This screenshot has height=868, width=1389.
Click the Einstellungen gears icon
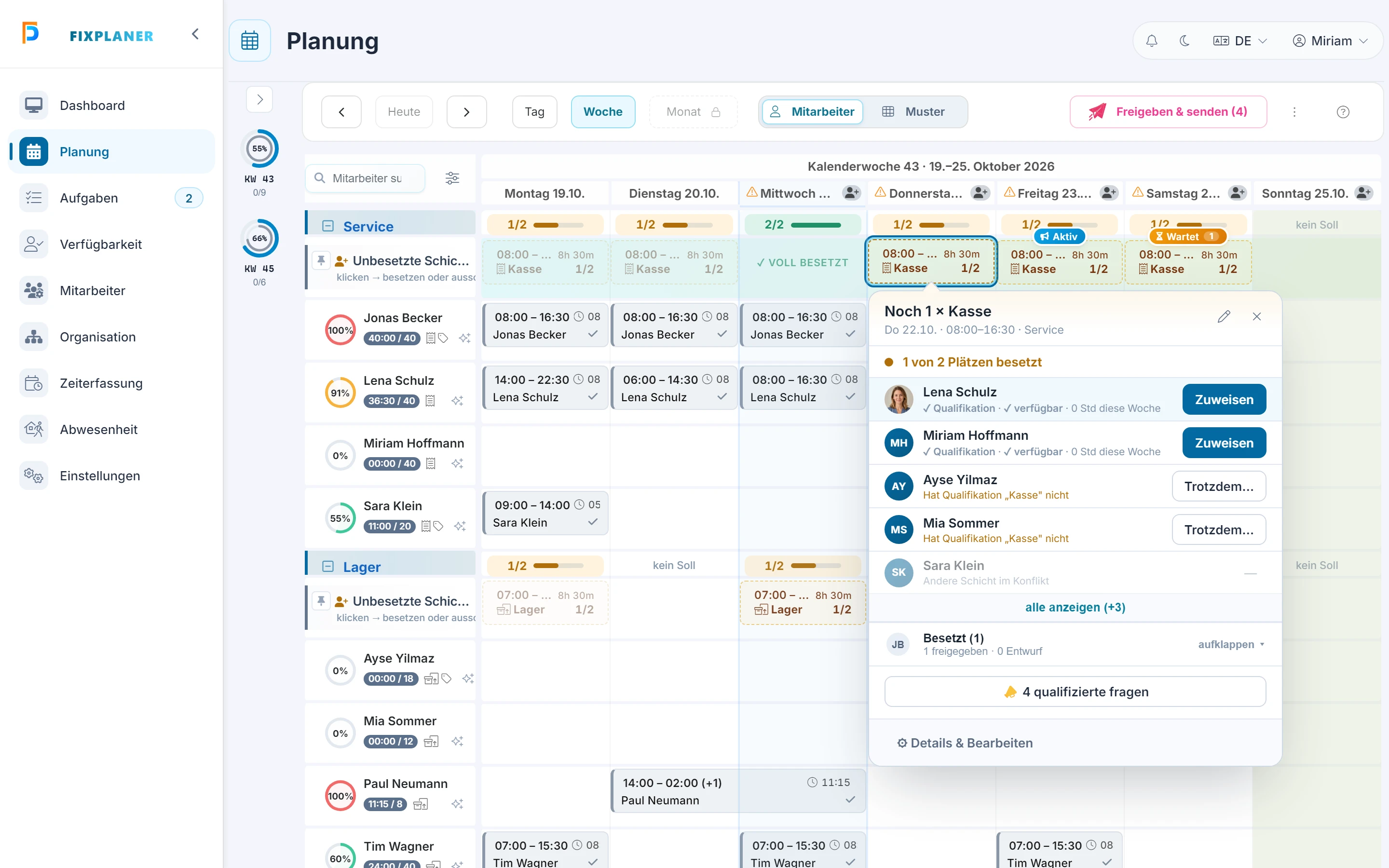click(x=33, y=476)
